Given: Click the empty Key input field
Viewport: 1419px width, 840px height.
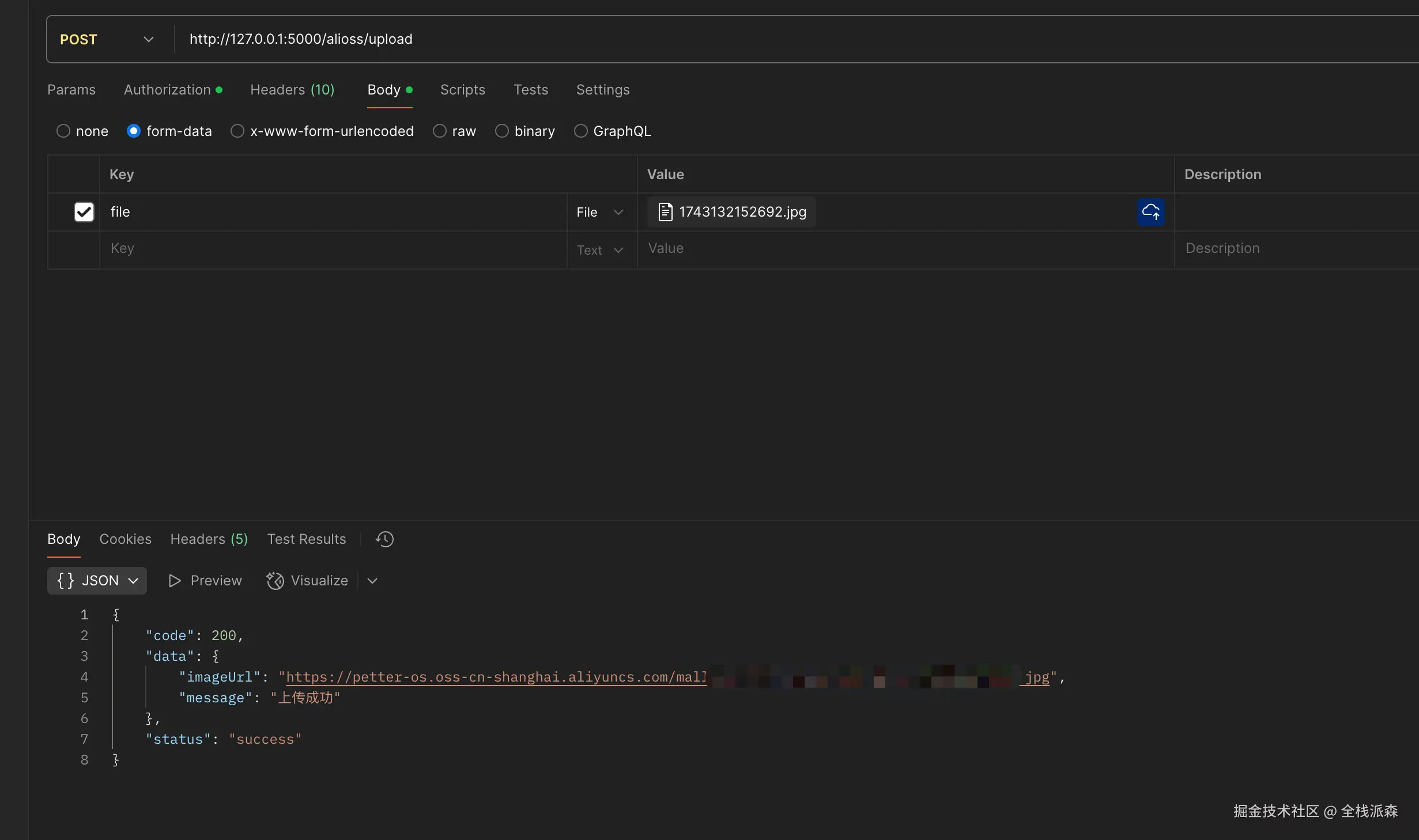Looking at the screenshot, I should tap(334, 248).
